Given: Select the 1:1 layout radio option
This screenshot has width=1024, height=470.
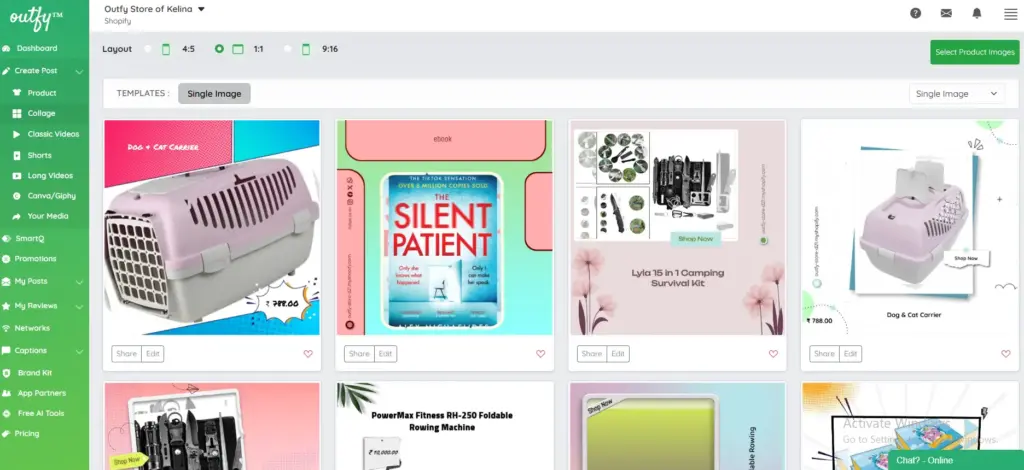Looking at the screenshot, I should pos(219,48).
